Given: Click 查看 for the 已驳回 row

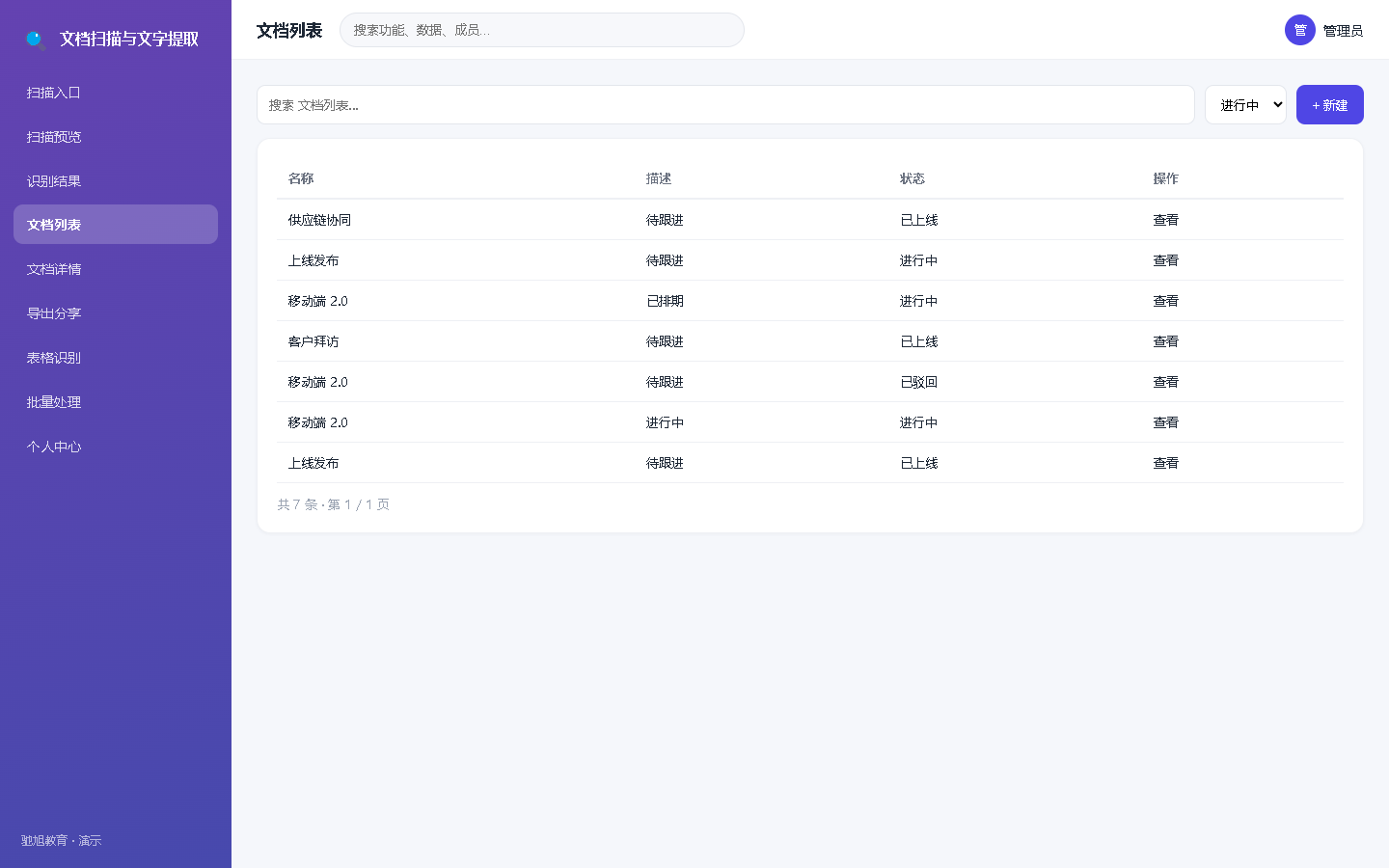Looking at the screenshot, I should tap(1165, 382).
